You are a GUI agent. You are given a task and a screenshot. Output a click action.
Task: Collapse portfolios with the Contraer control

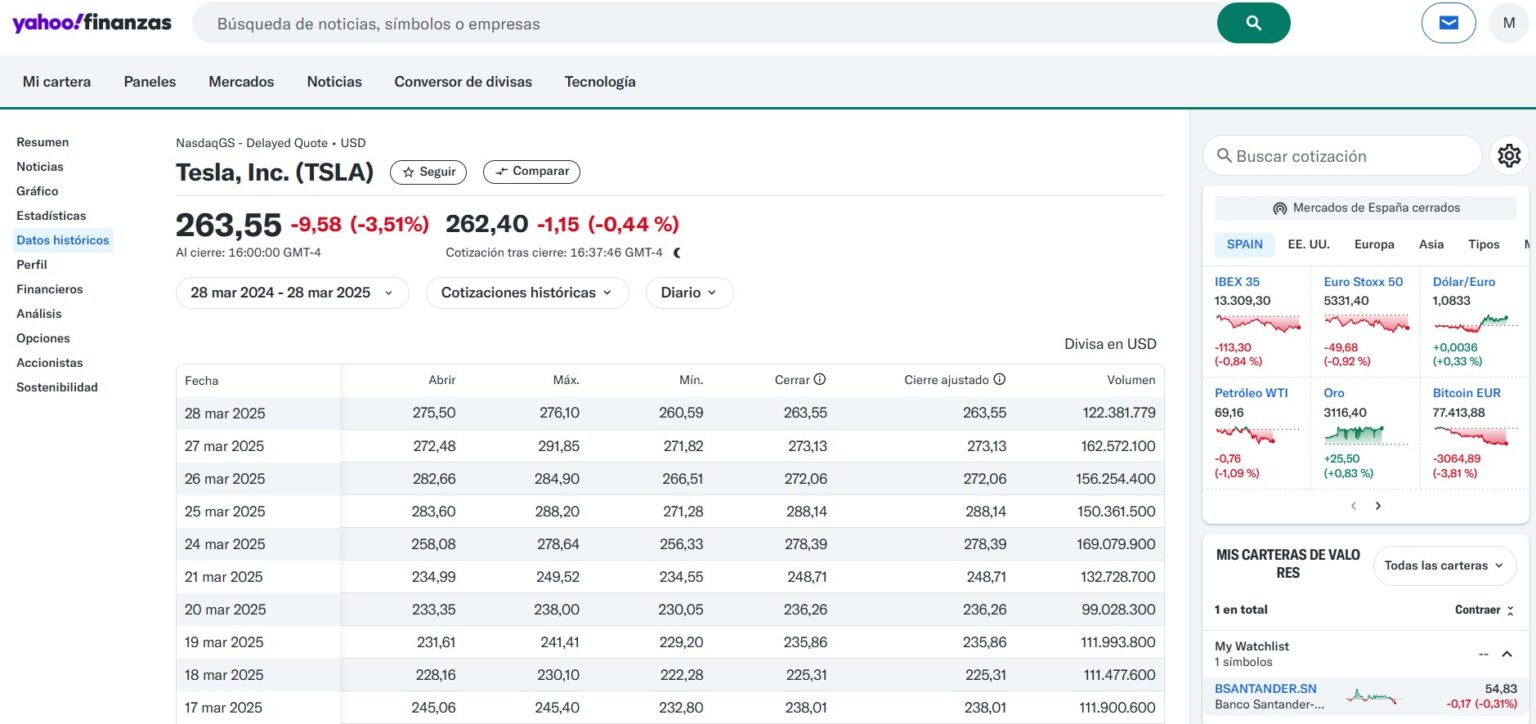(1485, 610)
